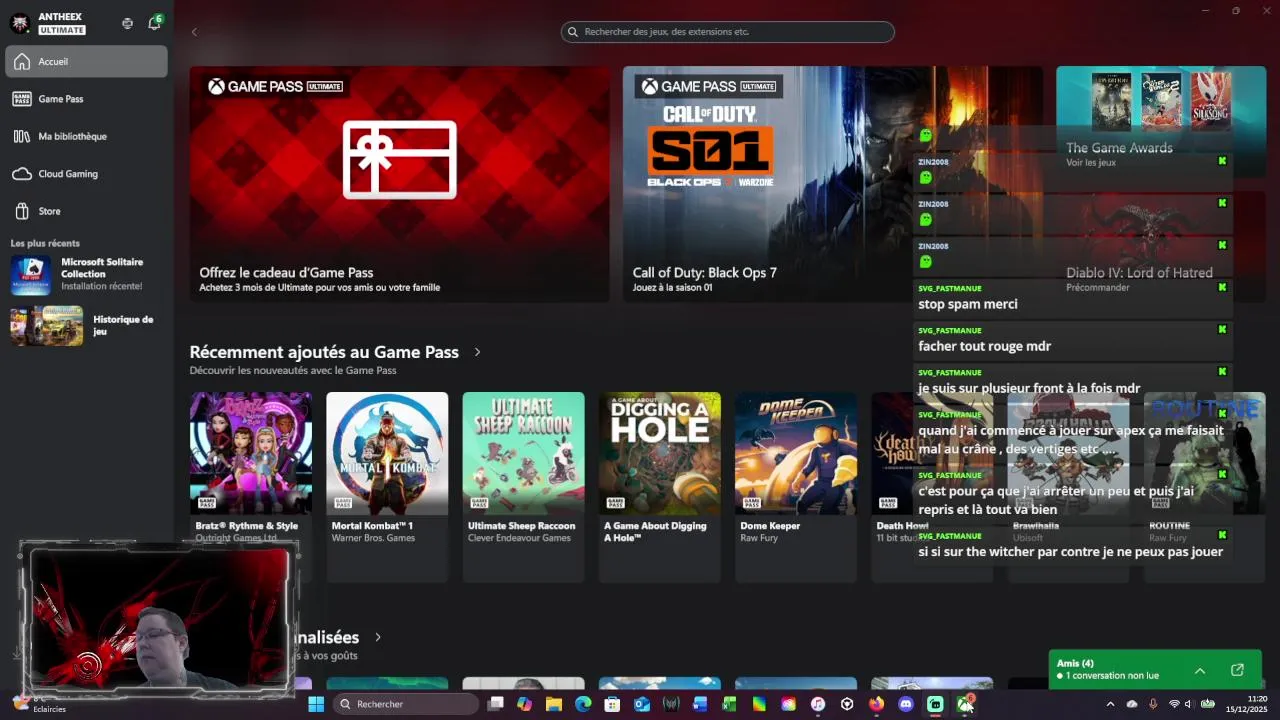Open Microsoft Store from the taskbar
Image resolution: width=1280 pixels, height=720 pixels.
[x=612, y=704]
